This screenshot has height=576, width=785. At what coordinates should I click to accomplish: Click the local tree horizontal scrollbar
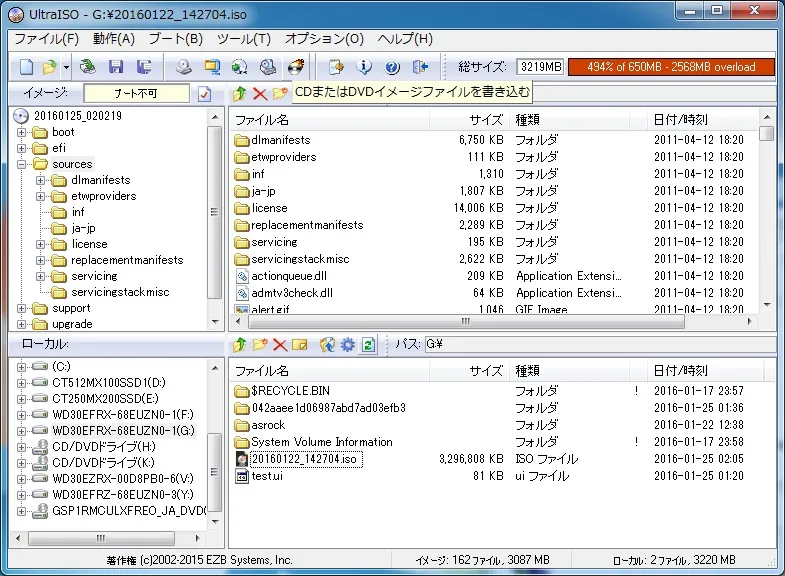point(102,538)
